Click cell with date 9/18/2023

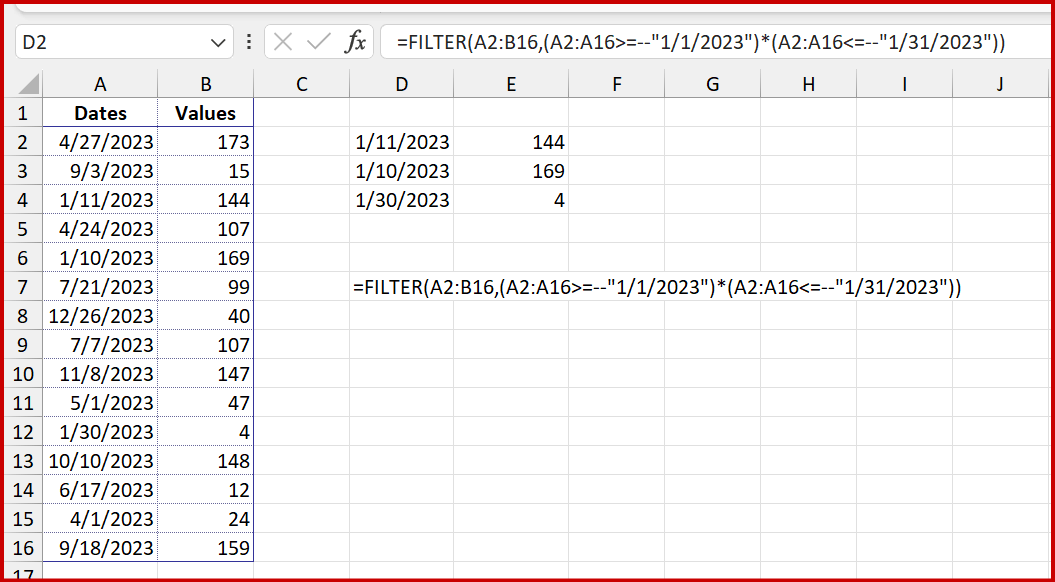coord(100,547)
